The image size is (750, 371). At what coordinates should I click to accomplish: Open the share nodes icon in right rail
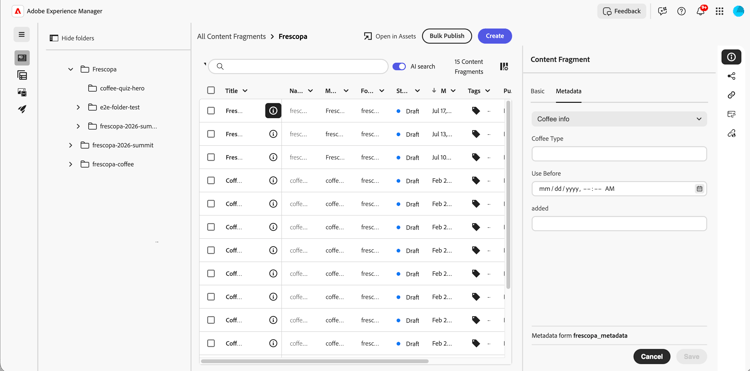click(x=731, y=76)
